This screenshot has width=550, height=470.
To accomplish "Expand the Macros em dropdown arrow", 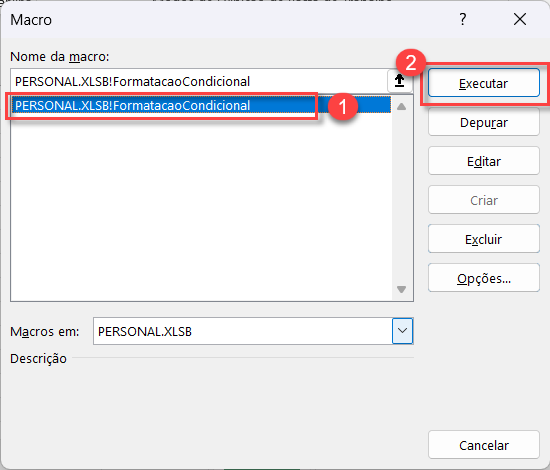I will click(x=402, y=331).
